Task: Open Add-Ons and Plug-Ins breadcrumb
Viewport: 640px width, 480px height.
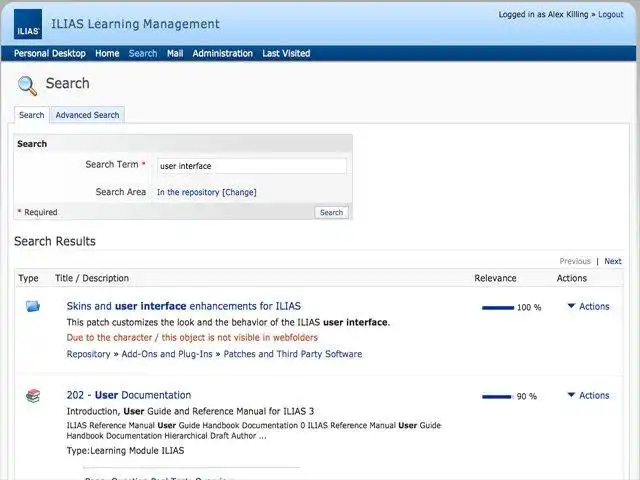Action: click(x=167, y=354)
